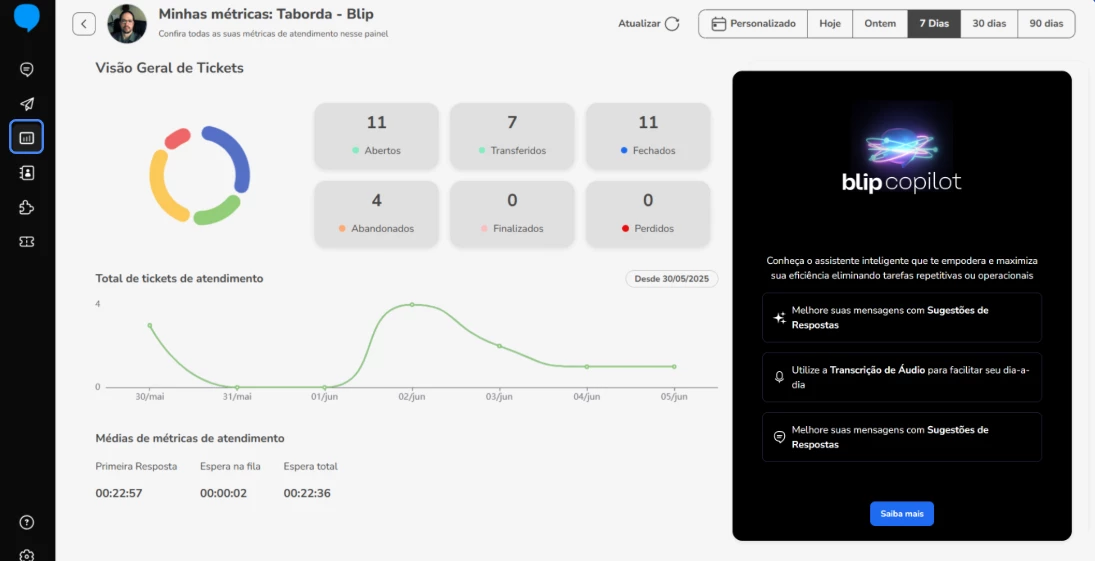
Task: Click the Blip logo at top left
Action: click(27, 17)
